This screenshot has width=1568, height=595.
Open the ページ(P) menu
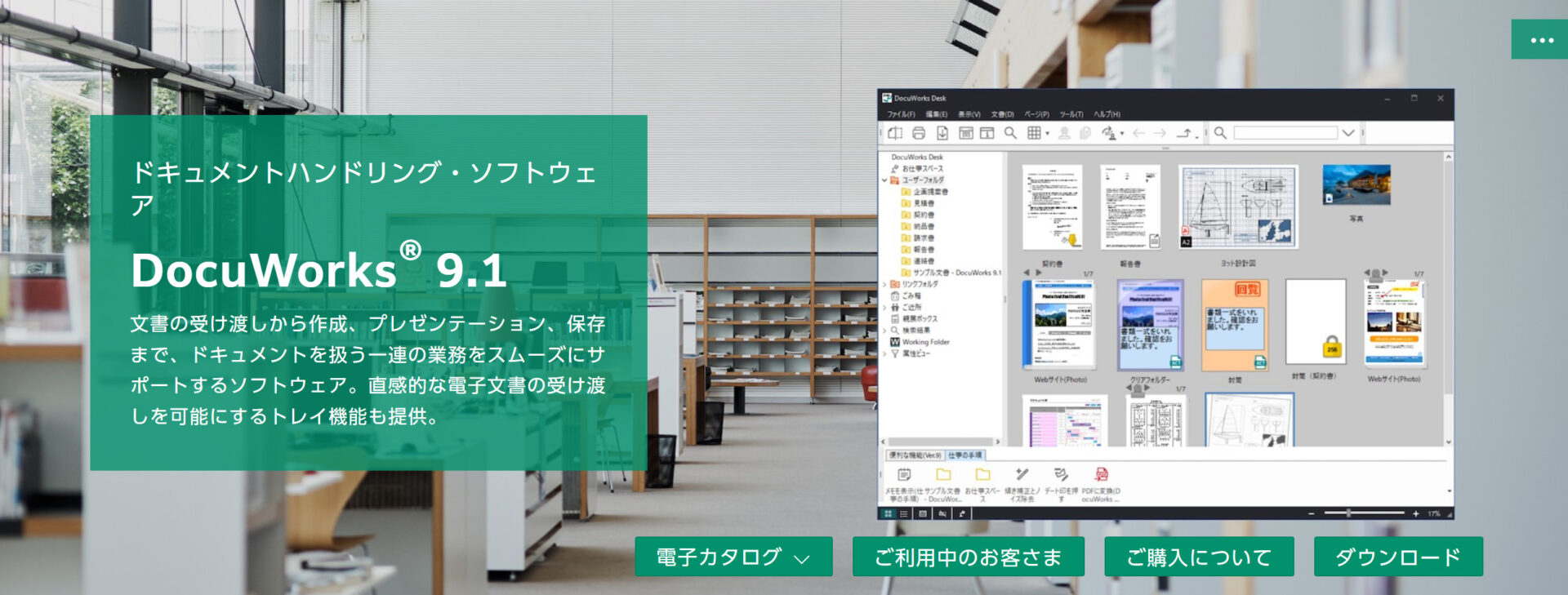pos(1036,114)
